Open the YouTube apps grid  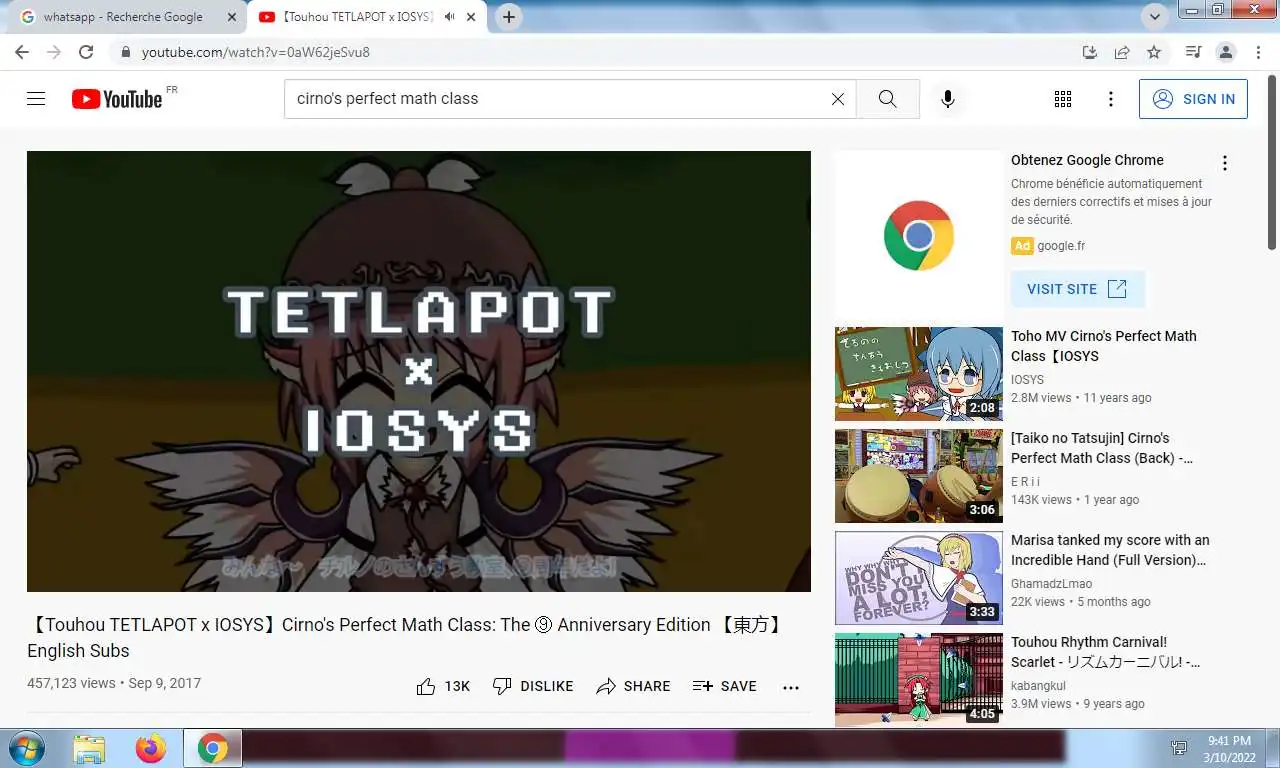tap(1063, 99)
